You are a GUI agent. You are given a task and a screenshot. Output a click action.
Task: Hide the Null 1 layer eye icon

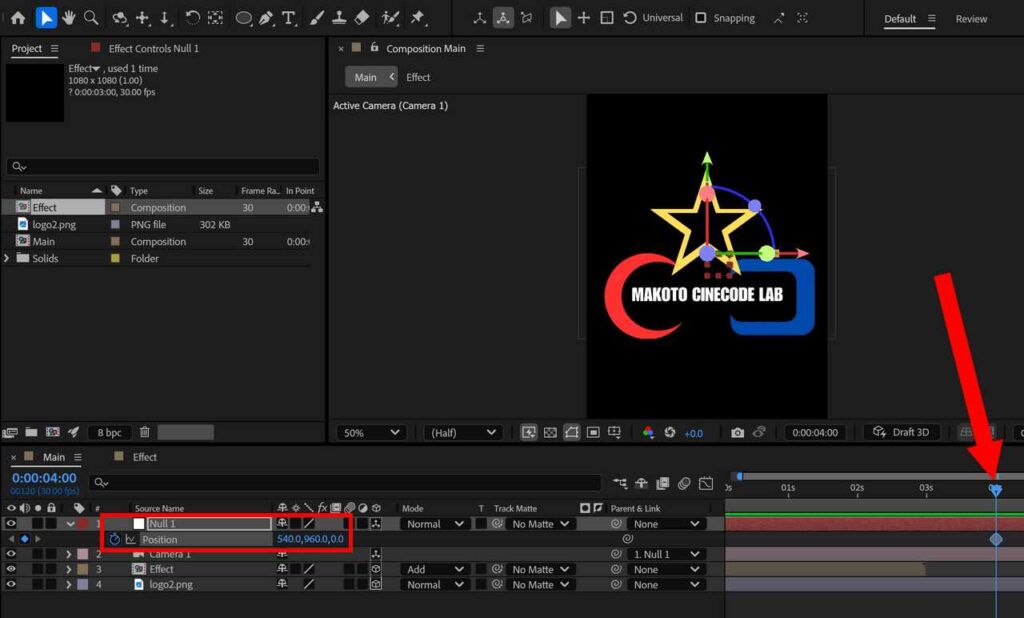(x=10, y=523)
